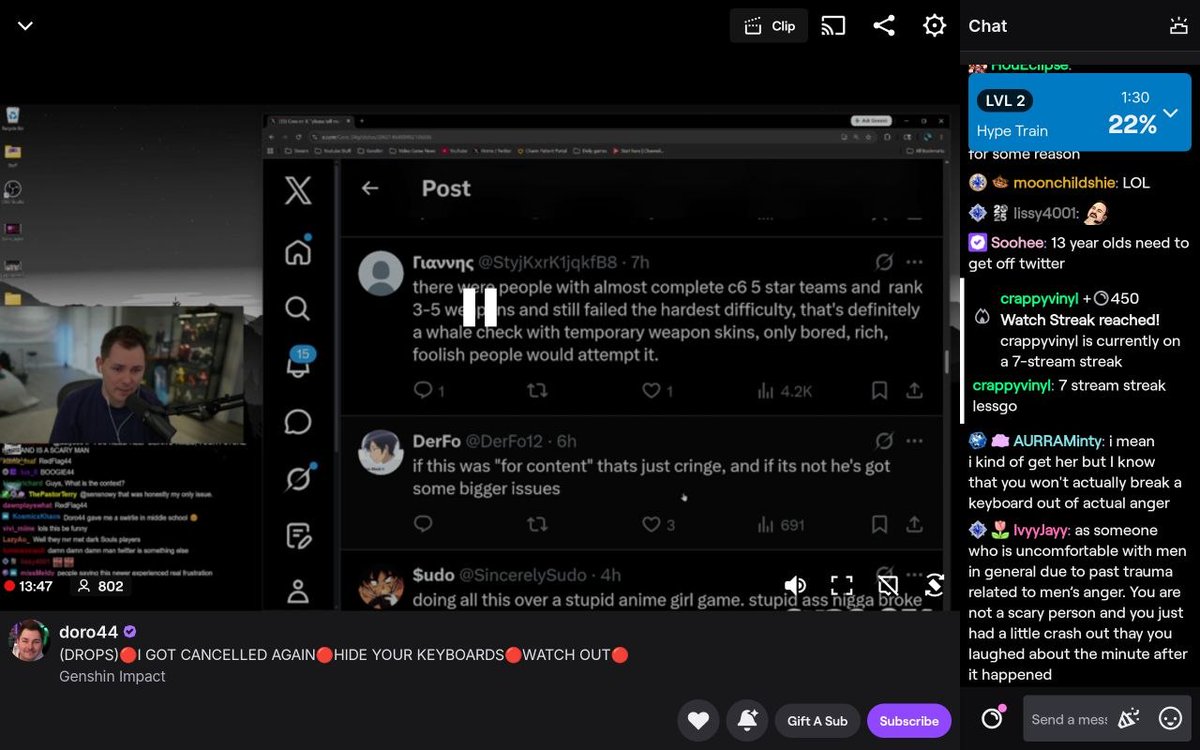
Task: Toggle notifications with the bell icon
Action: 747,720
